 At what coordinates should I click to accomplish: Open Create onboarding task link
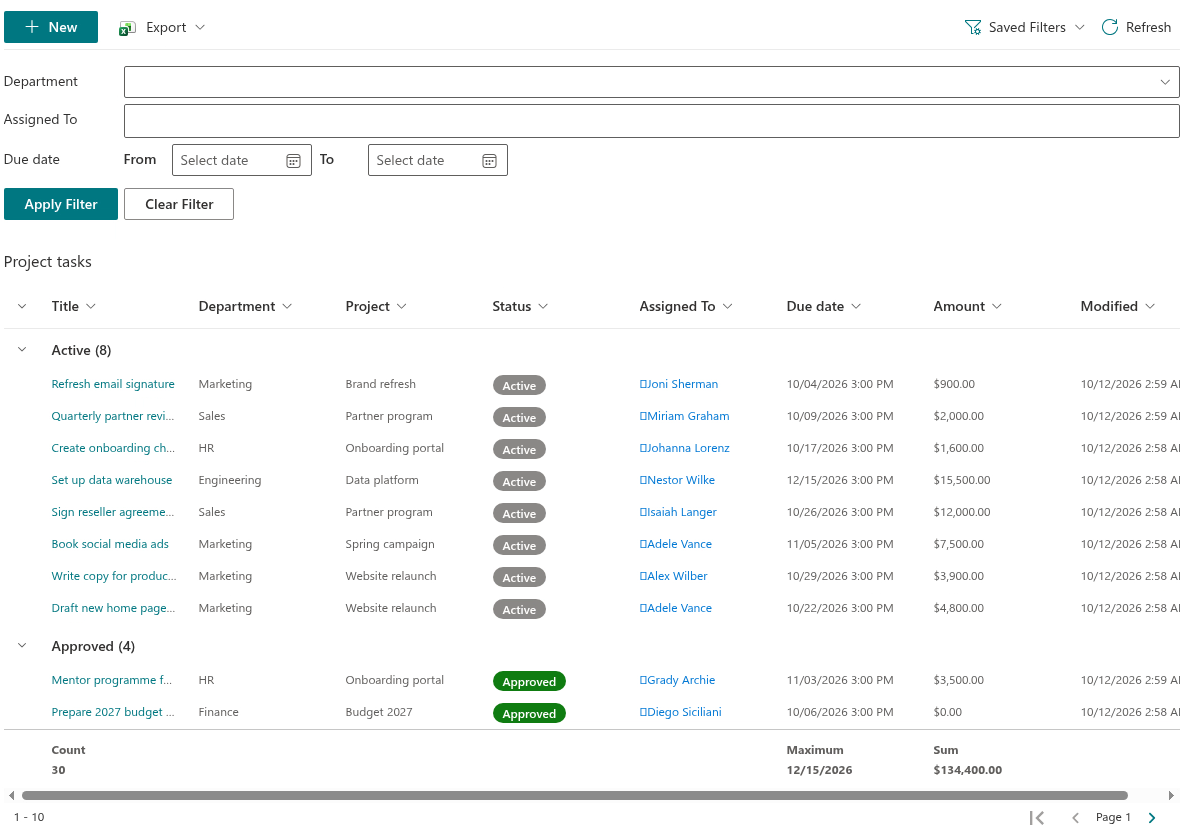pos(113,448)
